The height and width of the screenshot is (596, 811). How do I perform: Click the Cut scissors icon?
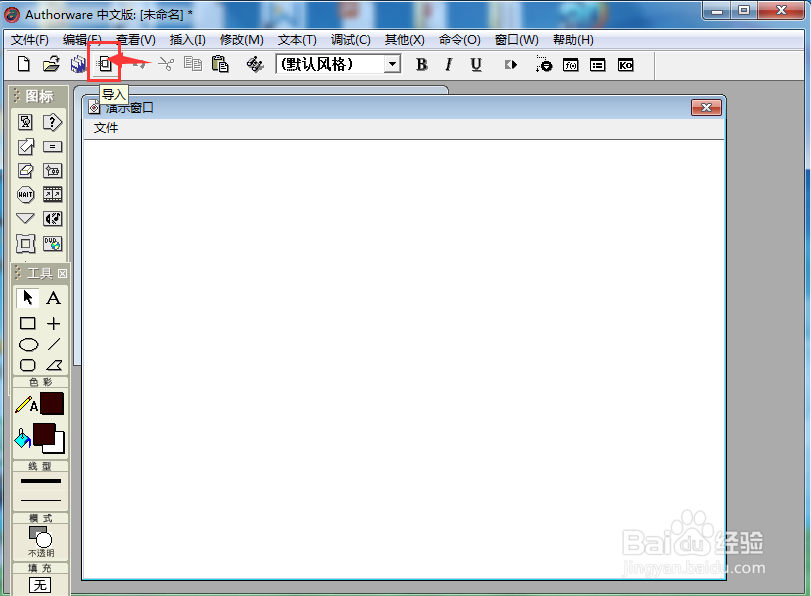(x=166, y=64)
